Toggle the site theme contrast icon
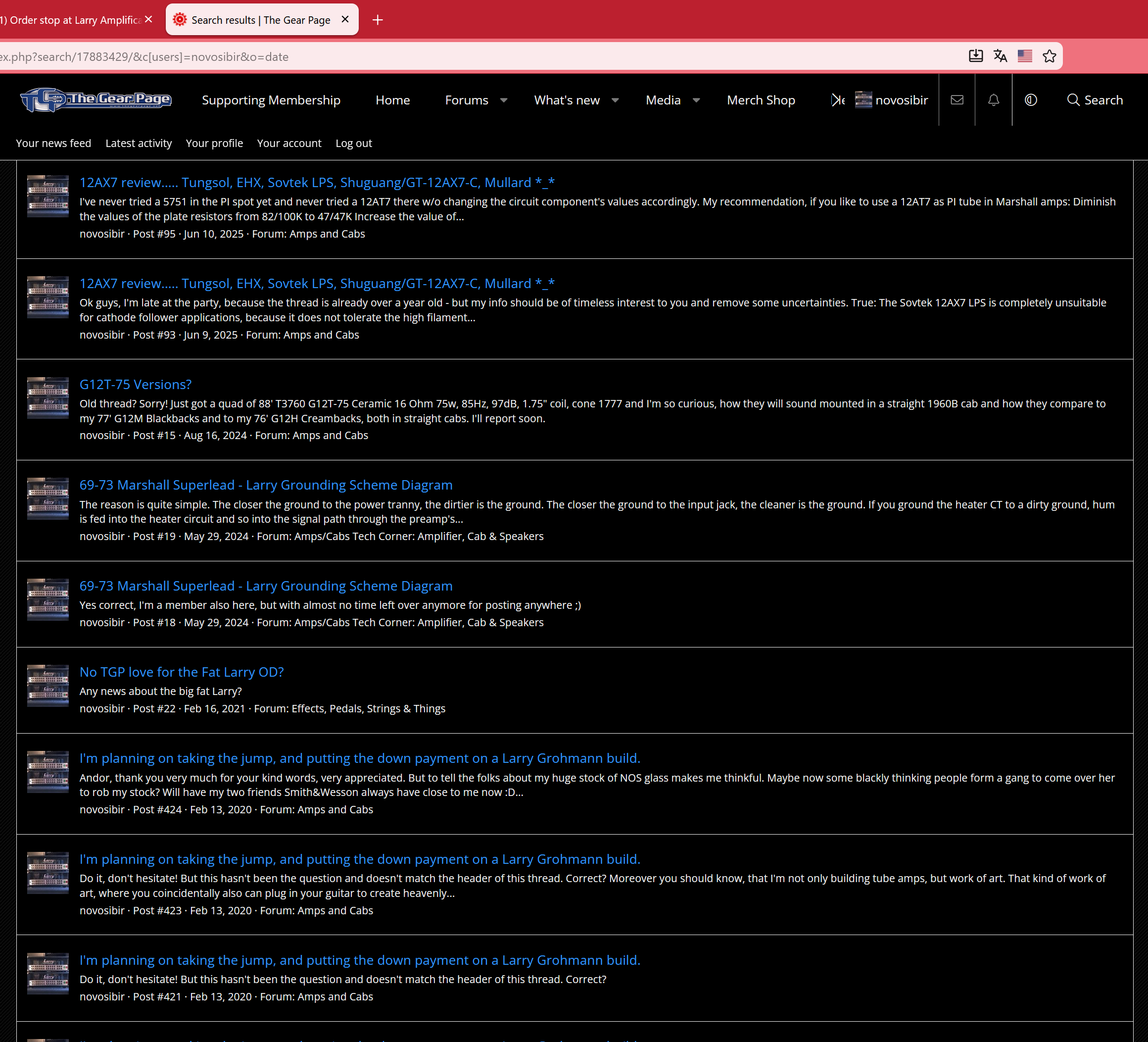Viewport: 1148px width, 1042px height. tap(1031, 99)
